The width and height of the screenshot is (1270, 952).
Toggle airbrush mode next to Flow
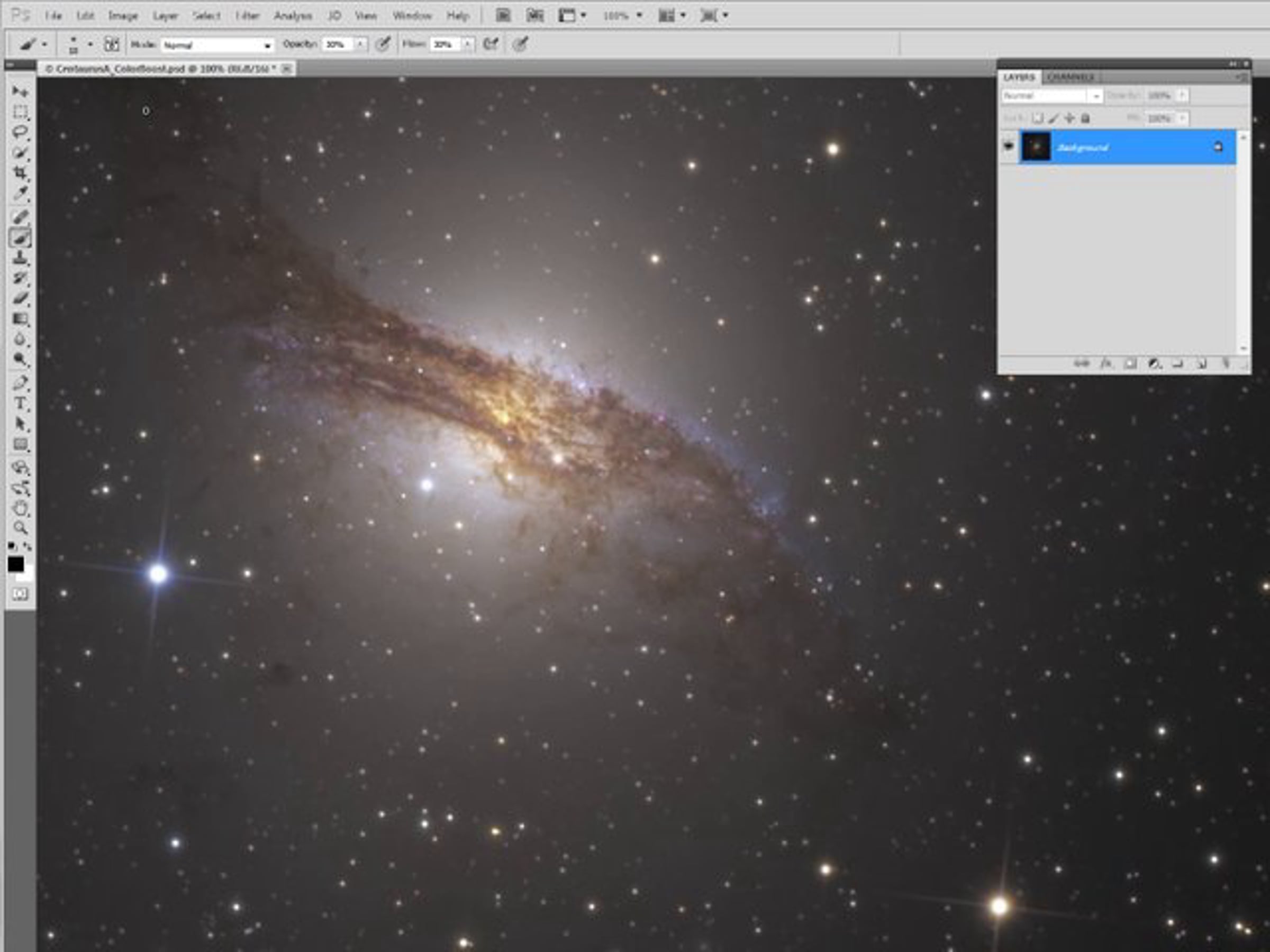point(491,44)
